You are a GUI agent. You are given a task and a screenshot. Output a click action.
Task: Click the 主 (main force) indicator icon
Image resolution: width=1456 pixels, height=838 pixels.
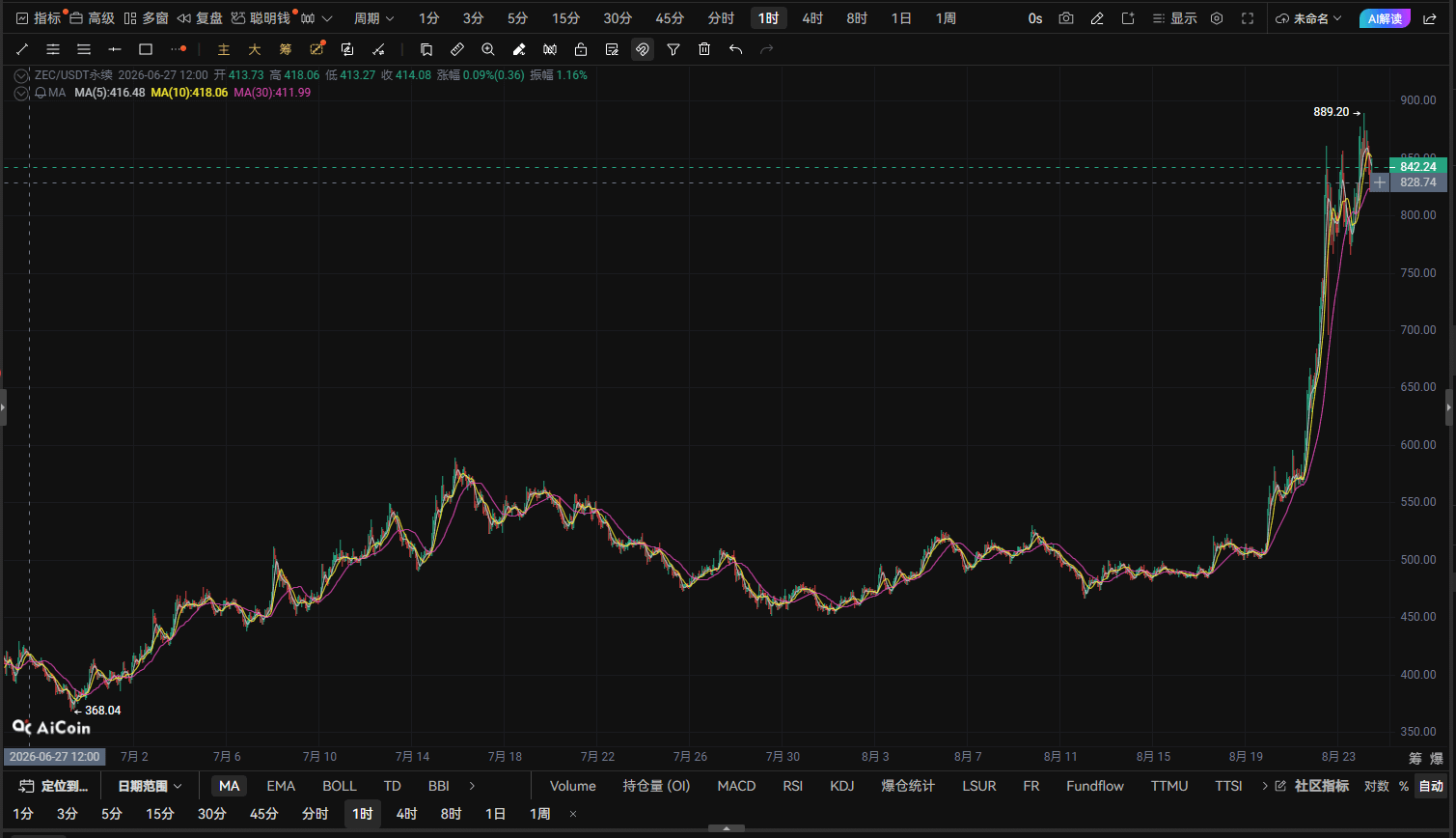pyautogui.click(x=224, y=49)
